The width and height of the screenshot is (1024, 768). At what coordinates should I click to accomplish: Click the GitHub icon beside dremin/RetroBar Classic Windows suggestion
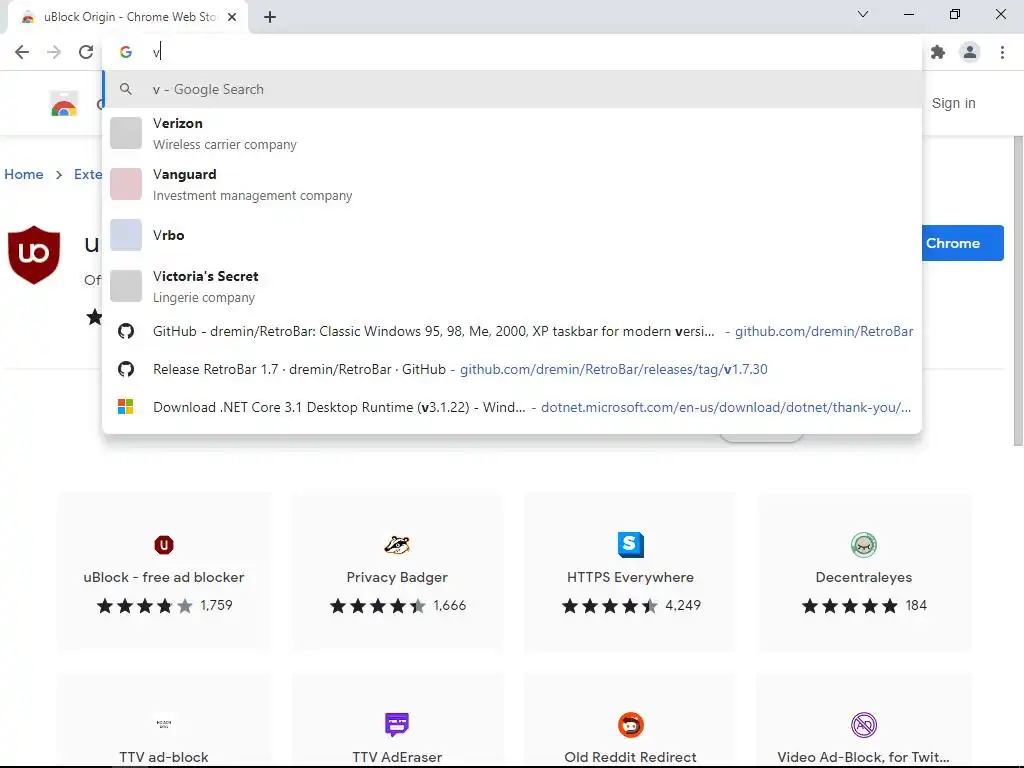tap(125, 331)
